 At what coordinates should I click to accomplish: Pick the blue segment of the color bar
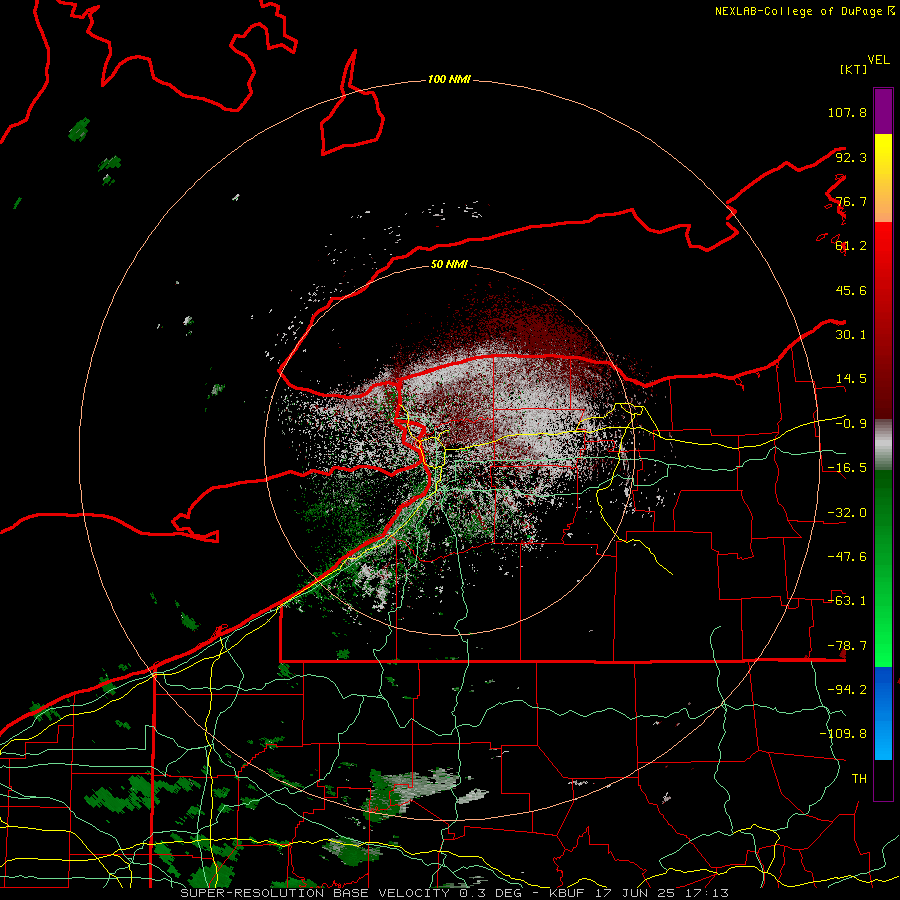click(883, 713)
